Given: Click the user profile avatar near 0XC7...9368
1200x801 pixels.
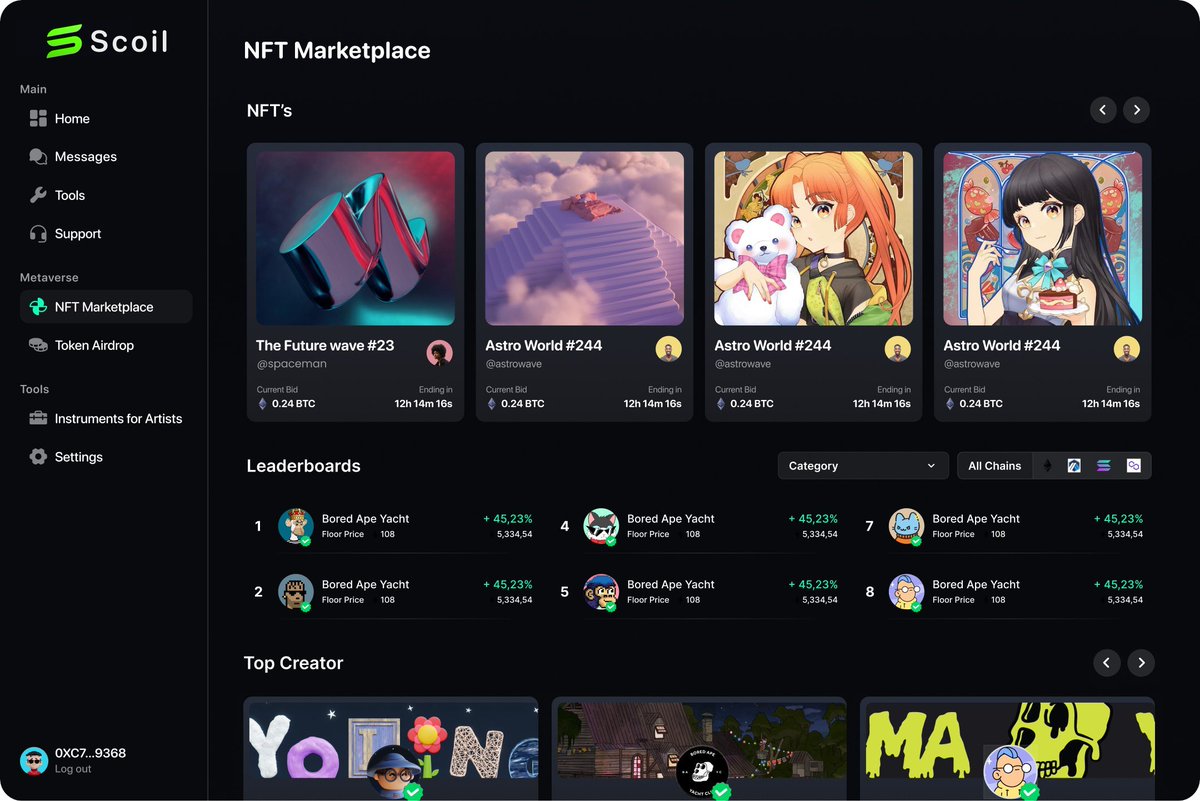Looking at the screenshot, I should 34,761.
